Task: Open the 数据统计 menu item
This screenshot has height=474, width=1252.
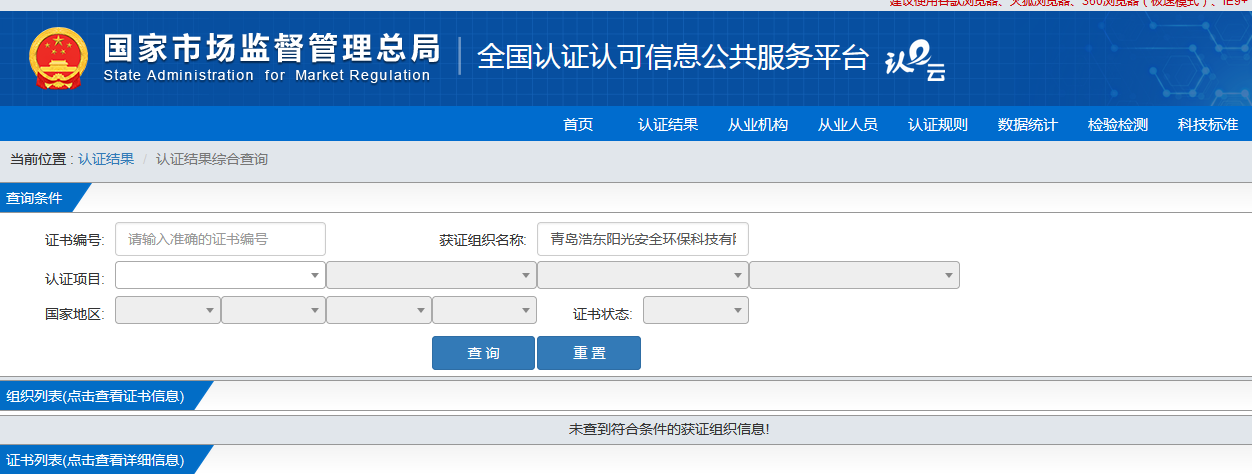Action: 1028,124
